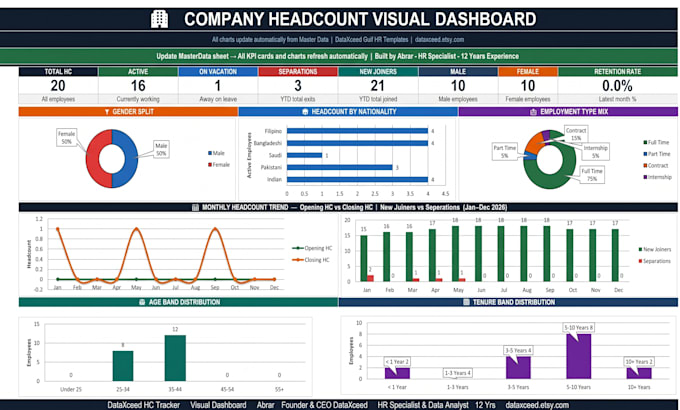The image size is (680, 410).
Task: Click the Sep peak on Closing HC line
Action: click(x=215, y=228)
